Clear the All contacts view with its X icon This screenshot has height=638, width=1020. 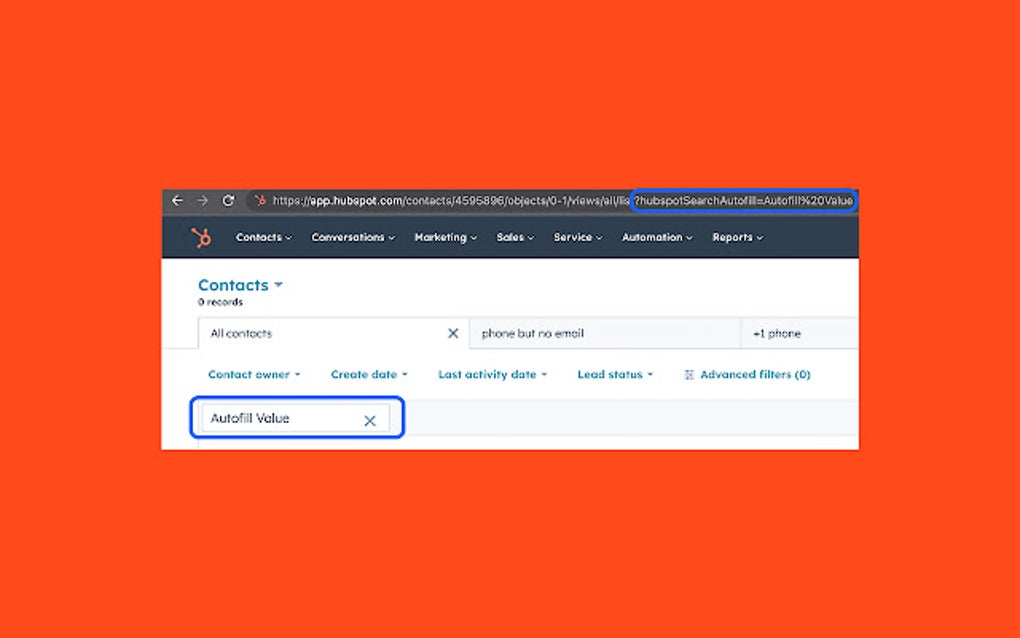pyautogui.click(x=453, y=333)
